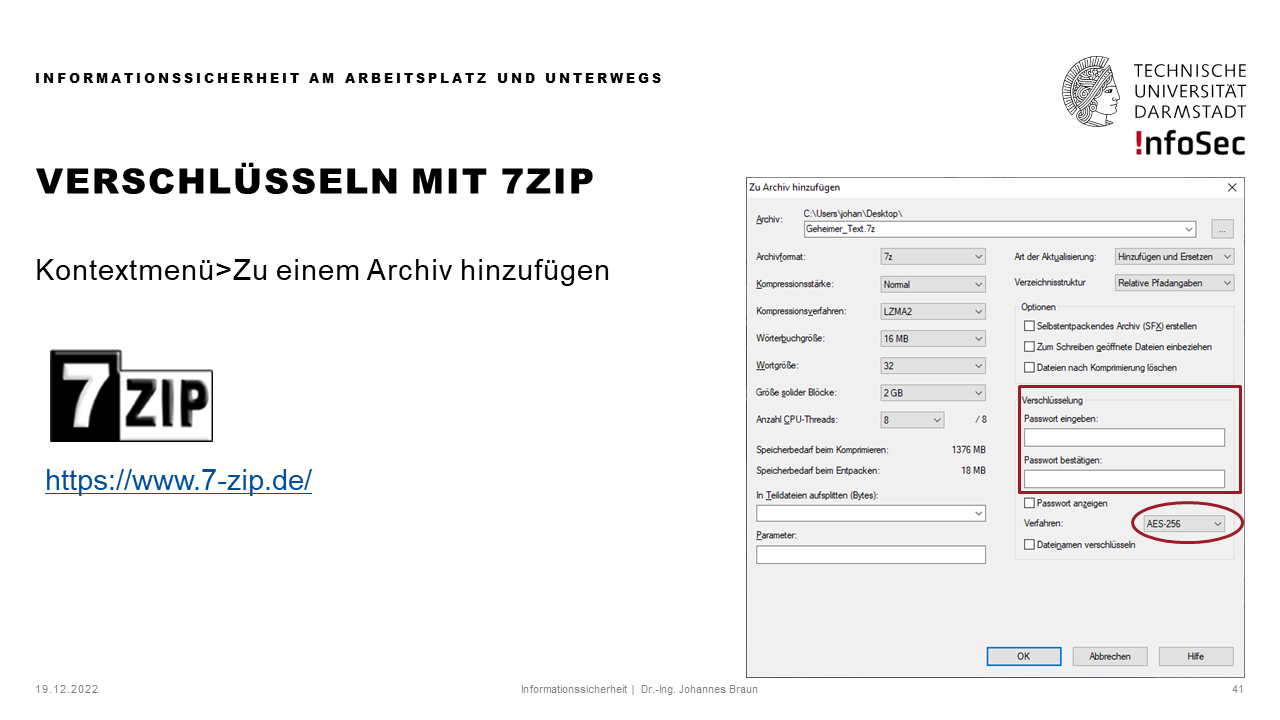Viewport: 1280px width, 720px height.
Task: Open the archive browse "..." button
Action: pyautogui.click(x=1222, y=229)
